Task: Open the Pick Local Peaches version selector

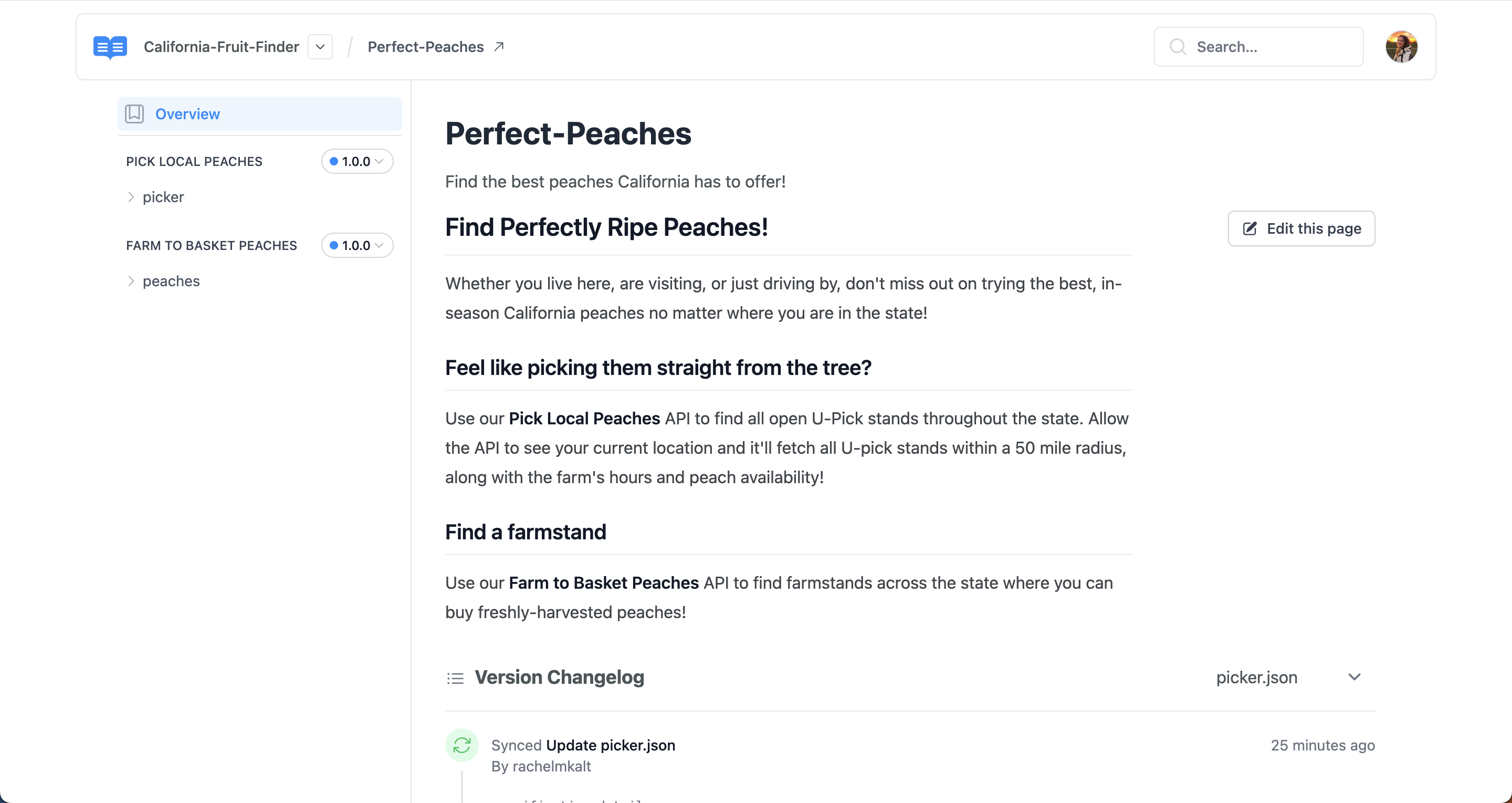Action: [357, 161]
